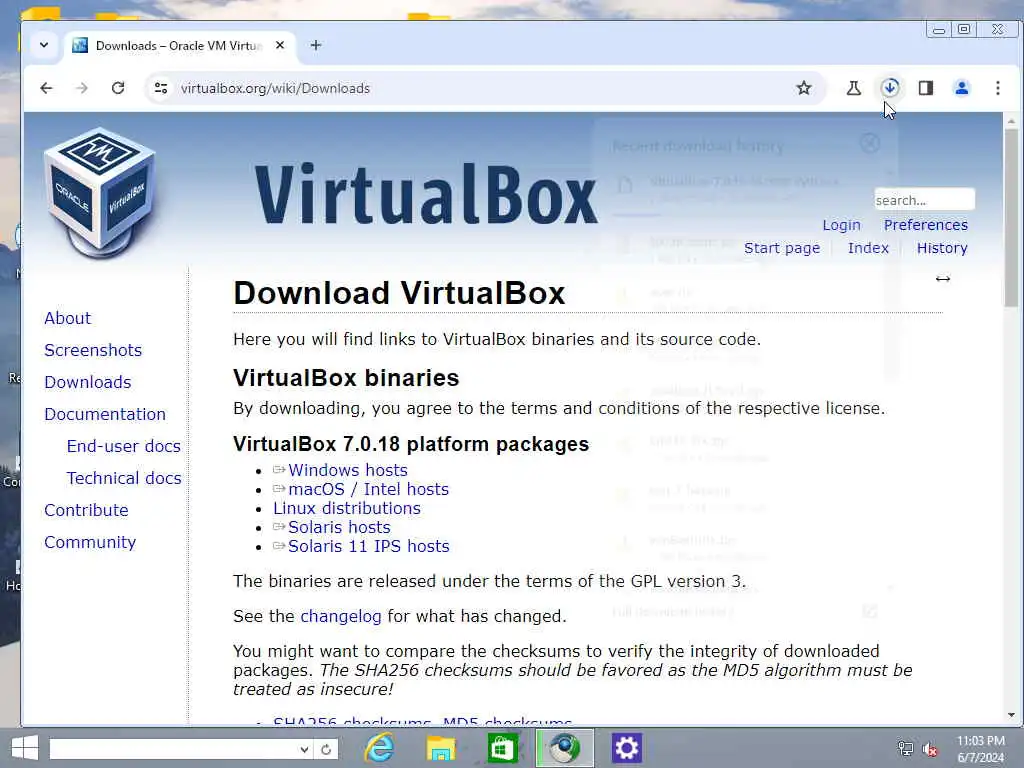This screenshot has height=768, width=1024.
Task: Close the Downloads – Oracle VM VirtualBox tab
Action: (280, 45)
